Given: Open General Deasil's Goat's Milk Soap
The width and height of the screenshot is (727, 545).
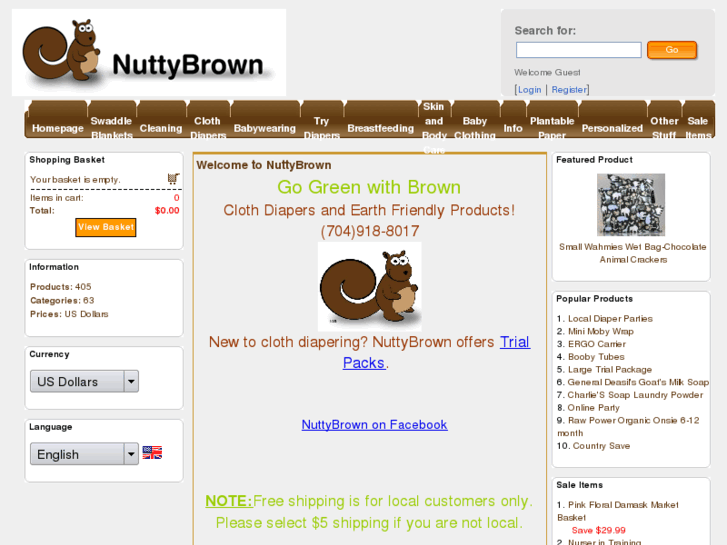Looking at the screenshot, I should click(x=638, y=382).
